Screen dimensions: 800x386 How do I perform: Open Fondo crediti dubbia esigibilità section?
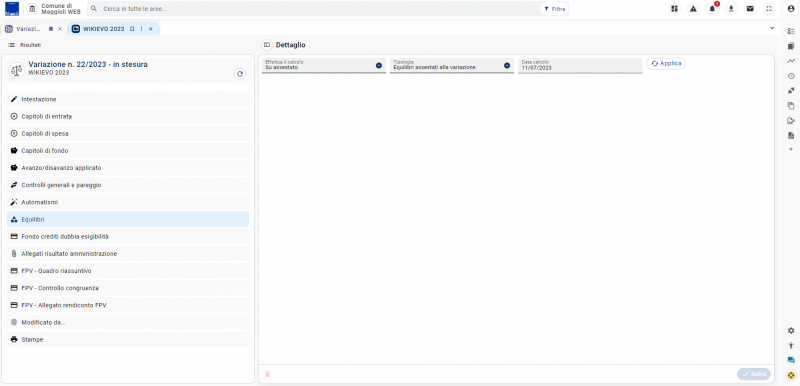click(128, 237)
